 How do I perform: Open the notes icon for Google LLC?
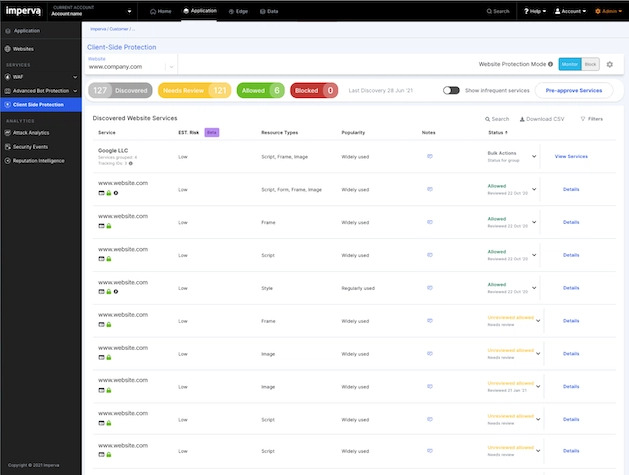click(430, 156)
